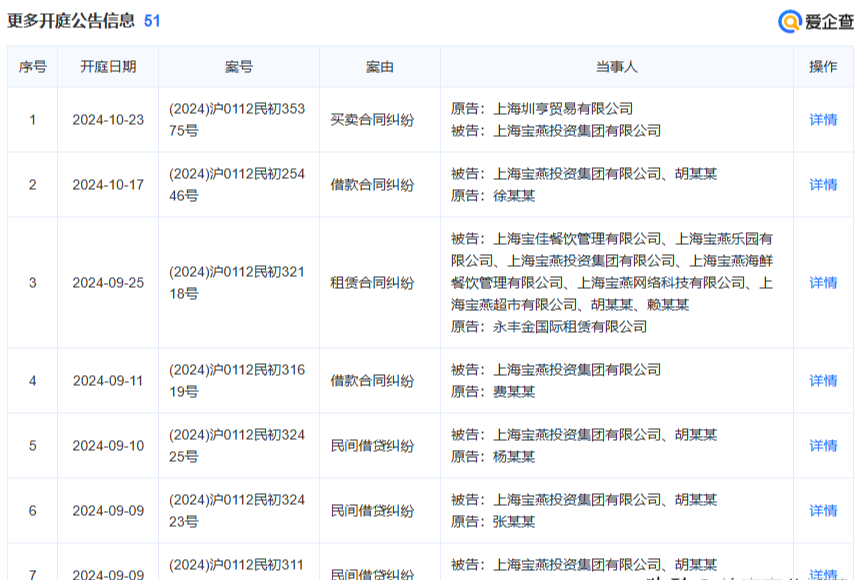
Task: Click 借款合同纠纷 in row 4
Action: pos(372,380)
